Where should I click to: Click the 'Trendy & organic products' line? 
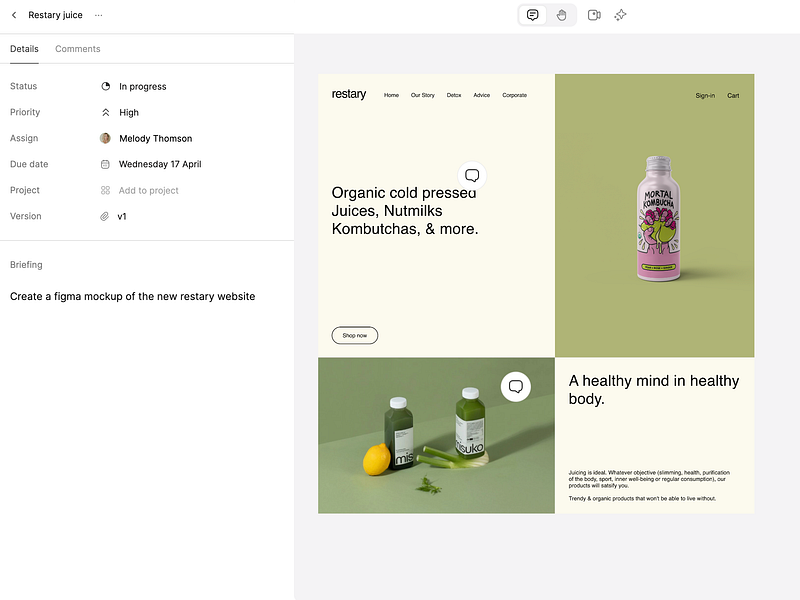coord(642,498)
